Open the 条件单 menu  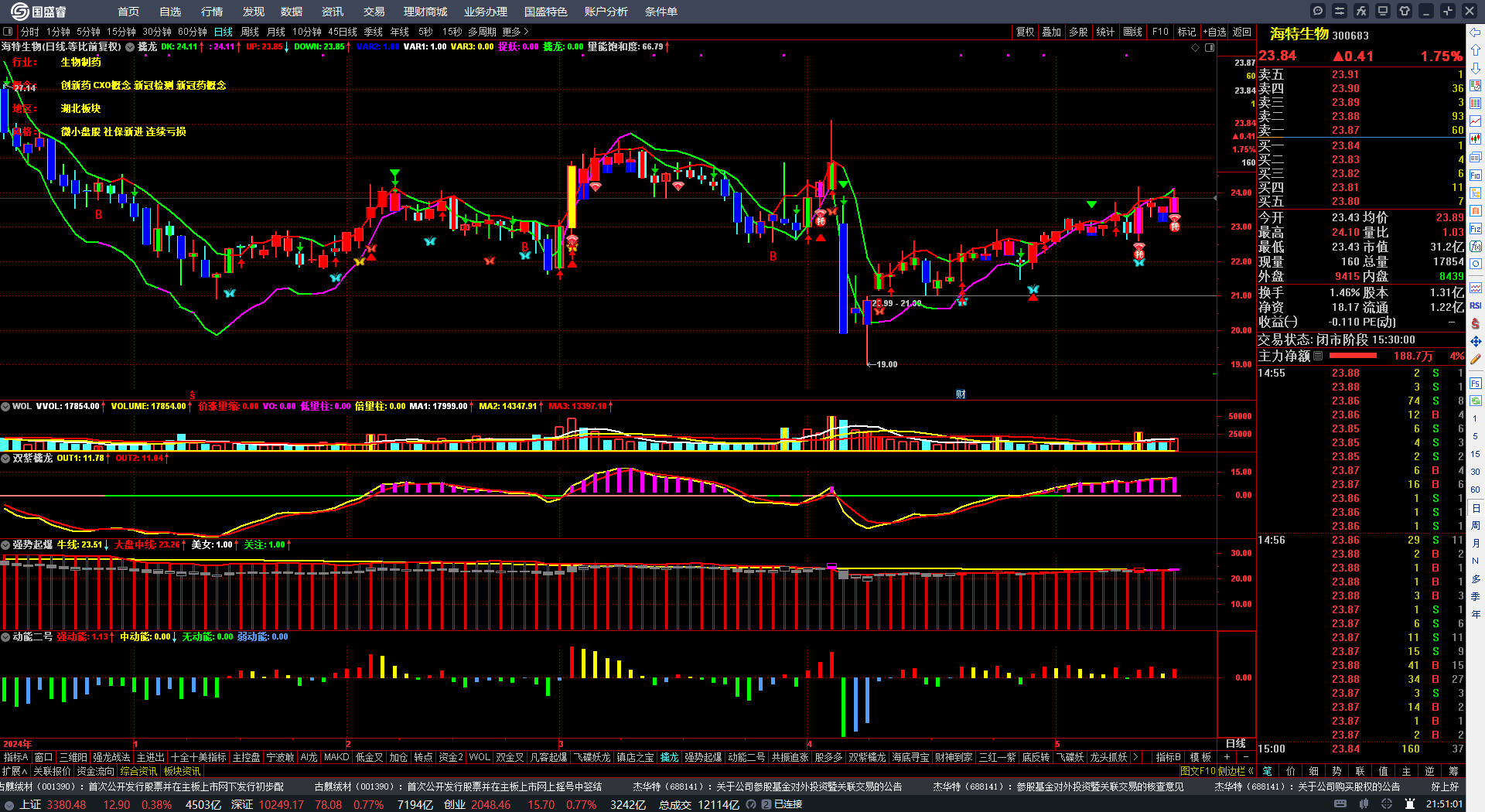click(661, 12)
